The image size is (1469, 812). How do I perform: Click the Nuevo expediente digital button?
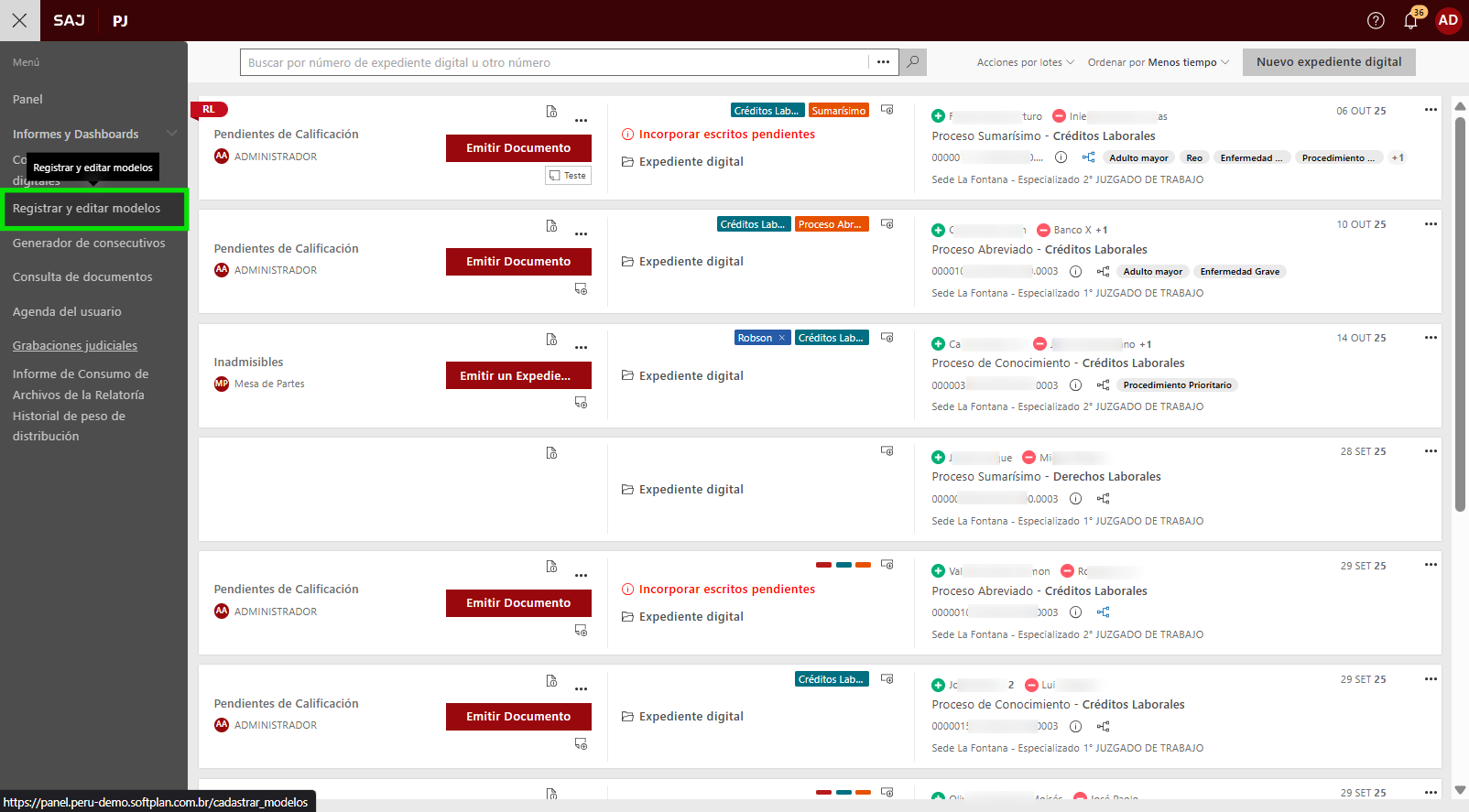pyautogui.click(x=1328, y=62)
